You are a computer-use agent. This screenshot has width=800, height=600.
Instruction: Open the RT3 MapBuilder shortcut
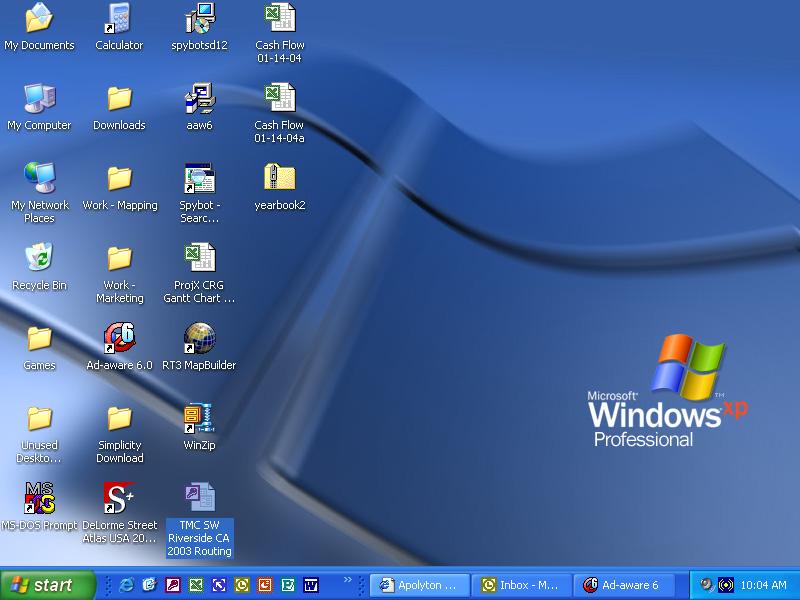[x=199, y=339]
